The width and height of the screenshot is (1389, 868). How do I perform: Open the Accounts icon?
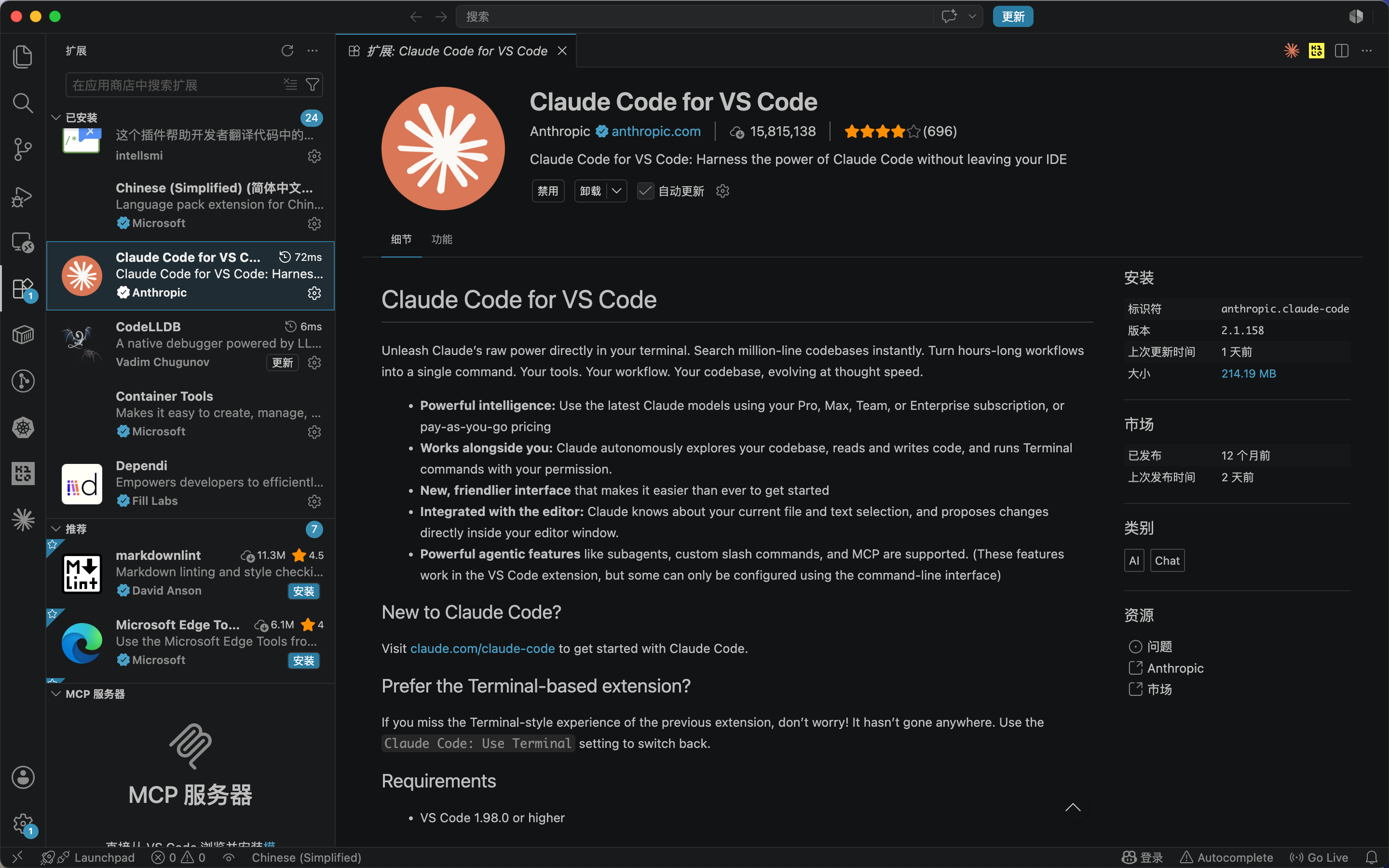tap(23, 777)
